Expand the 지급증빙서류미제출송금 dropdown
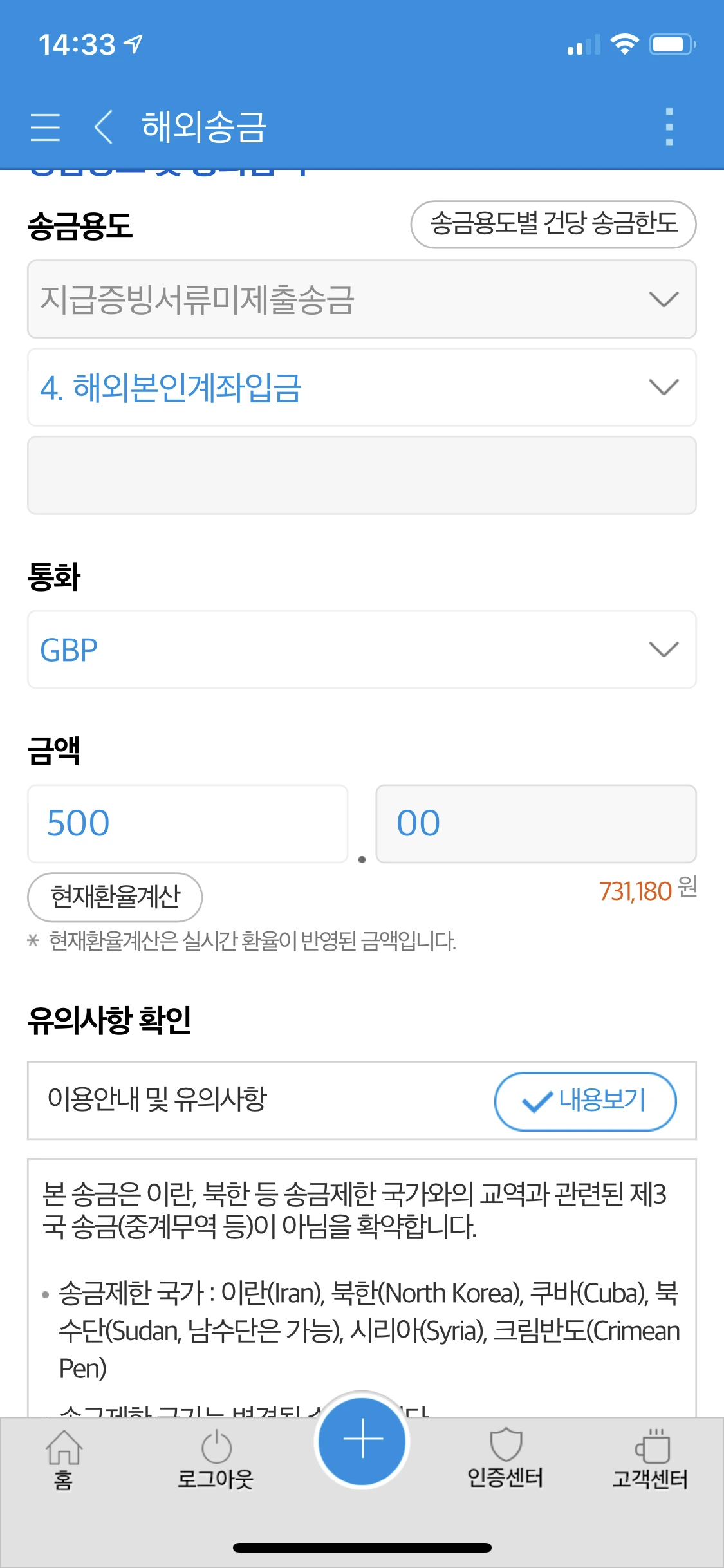This screenshot has width=724, height=1568. pos(362,299)
